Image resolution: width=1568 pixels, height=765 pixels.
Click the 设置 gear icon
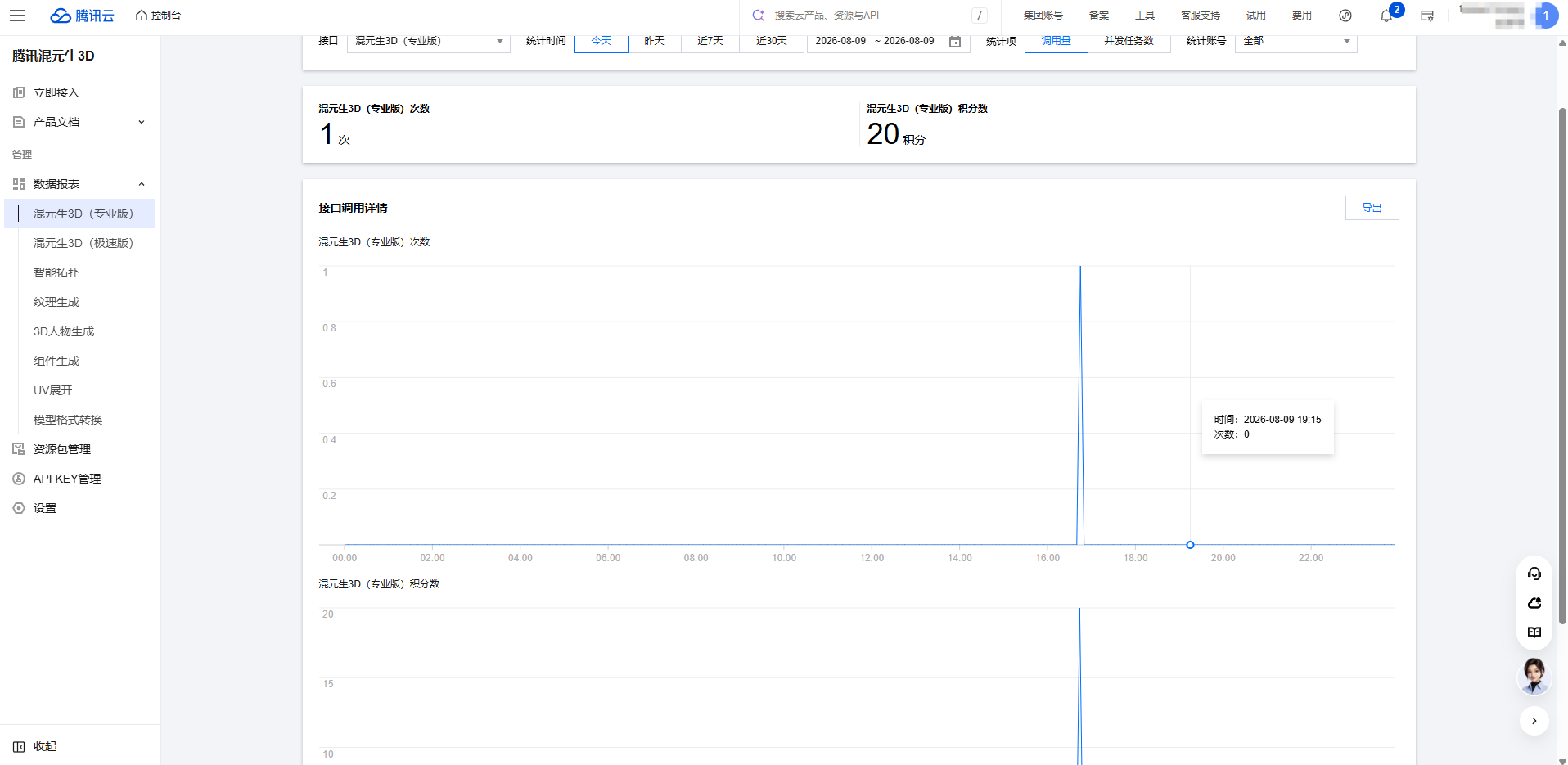[x=19, y=508]
